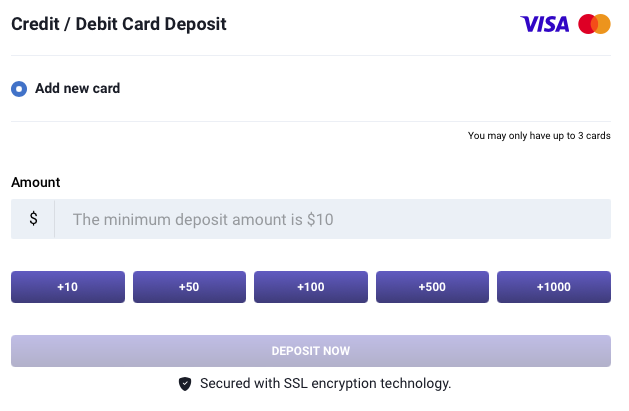Click the dollar sign currency prefix

[33, 218]
